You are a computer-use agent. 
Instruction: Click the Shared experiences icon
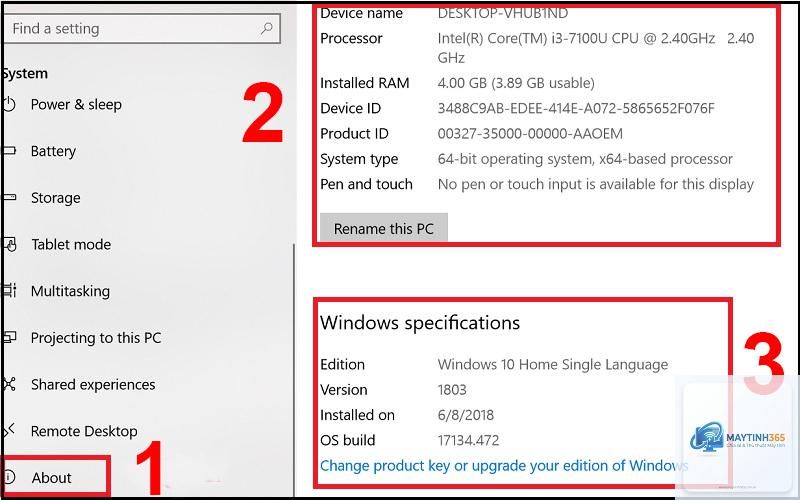click(x=9, y=384)
